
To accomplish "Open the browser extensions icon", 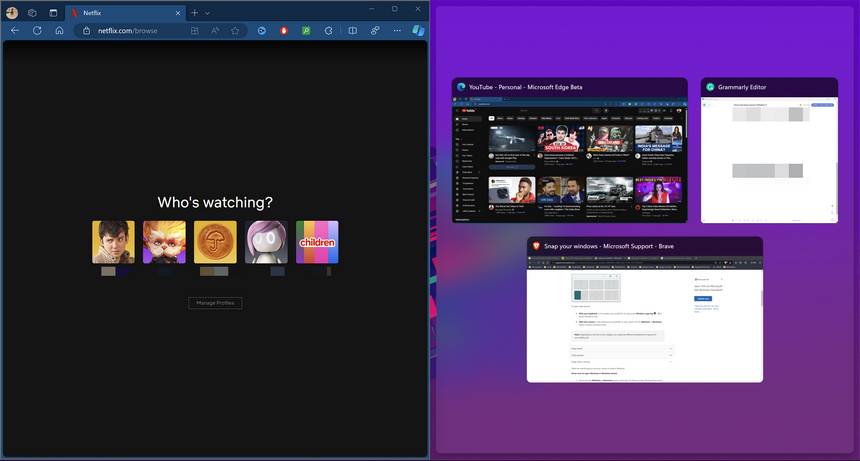I will point(329,31).
